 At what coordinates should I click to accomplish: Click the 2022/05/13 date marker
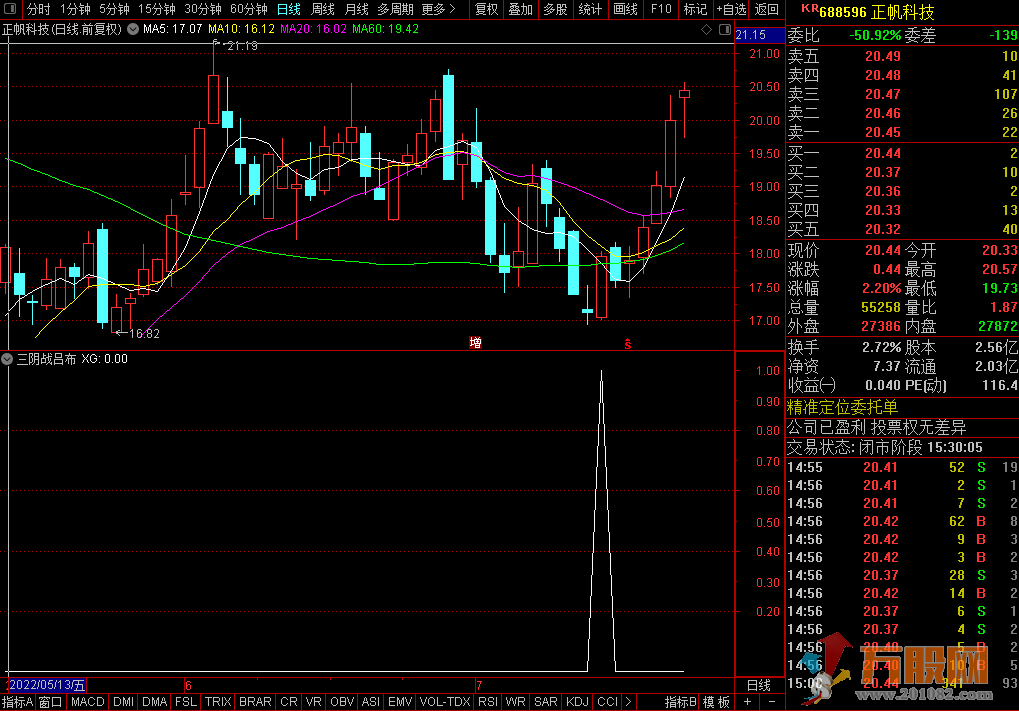[x=46, y=685]
